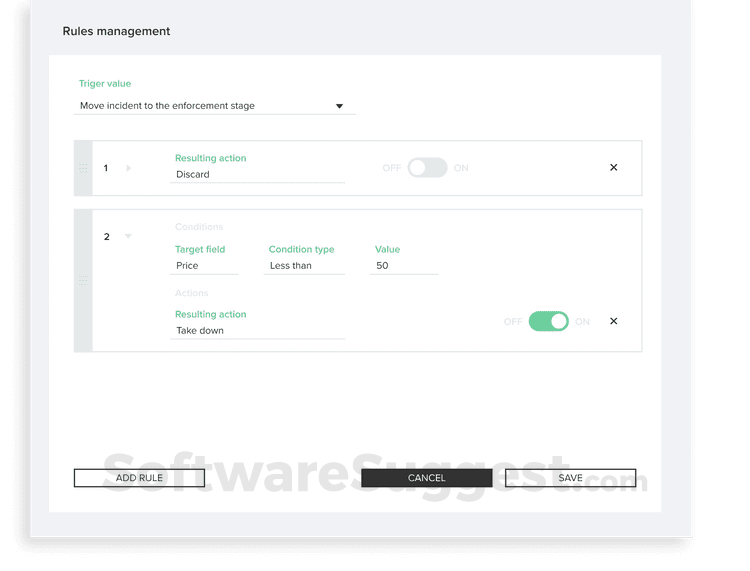The width and height of the screenshot is (750, 571).
Task: Click the Value field containing 50
Action: pos(404,265)
